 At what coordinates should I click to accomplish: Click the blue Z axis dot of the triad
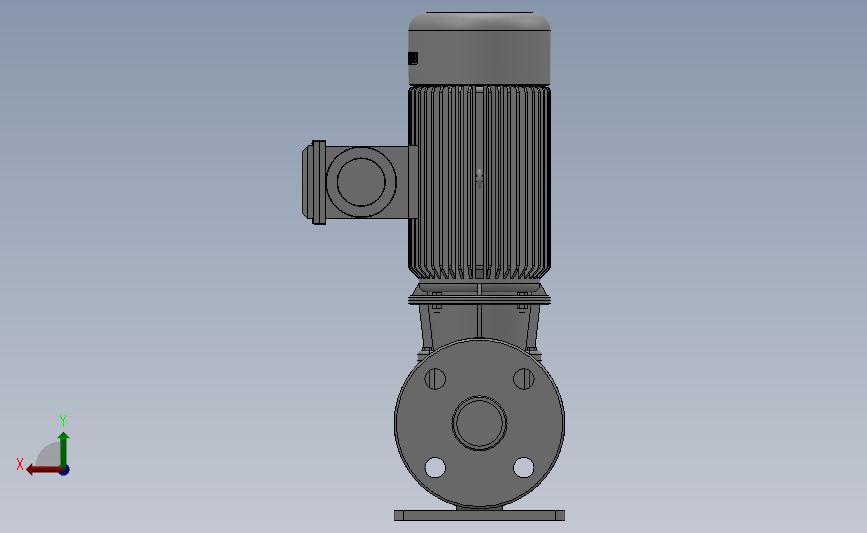(65, 471)
